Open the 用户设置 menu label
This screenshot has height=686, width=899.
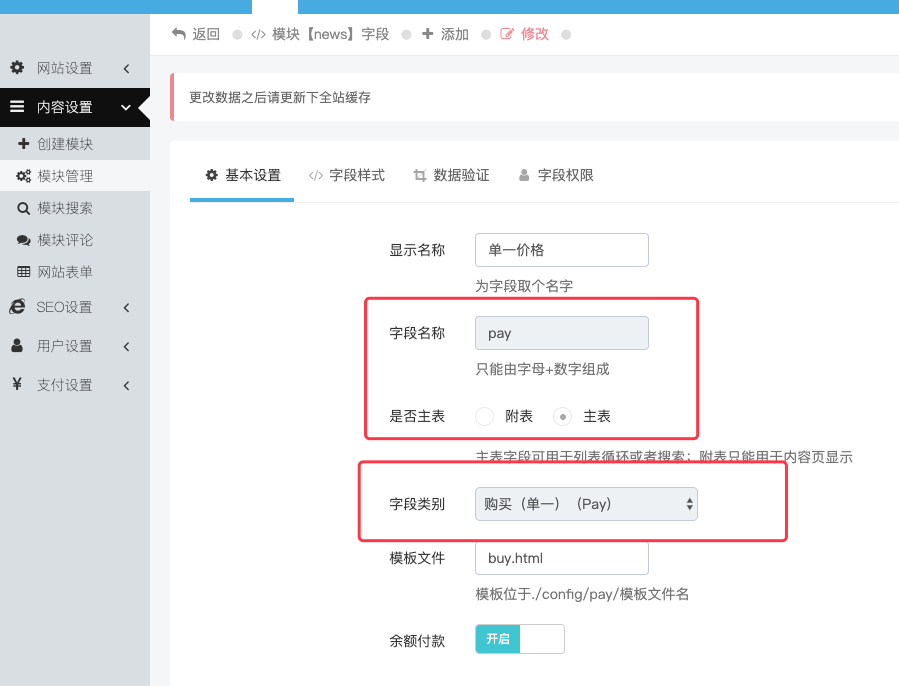65,346
